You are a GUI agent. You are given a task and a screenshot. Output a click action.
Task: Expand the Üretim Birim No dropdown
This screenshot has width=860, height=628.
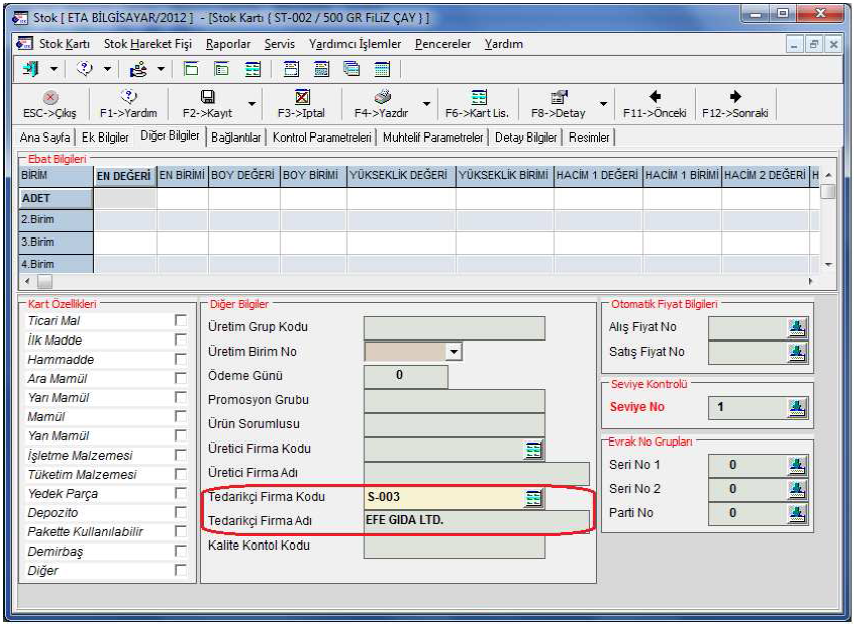(454, 352)
